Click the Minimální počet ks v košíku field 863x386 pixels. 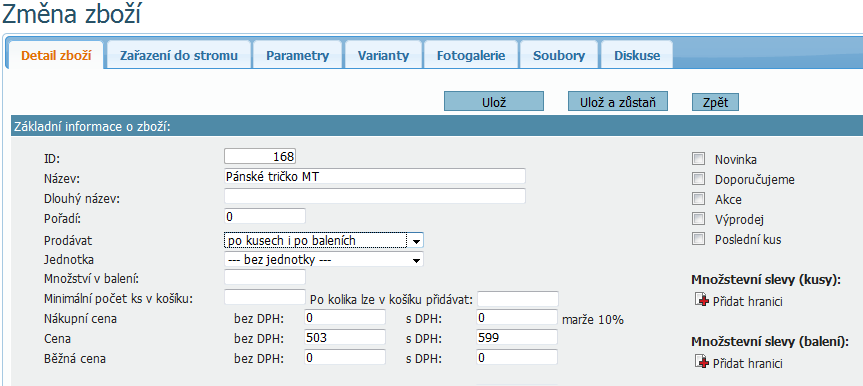click(x=265, y=297)
